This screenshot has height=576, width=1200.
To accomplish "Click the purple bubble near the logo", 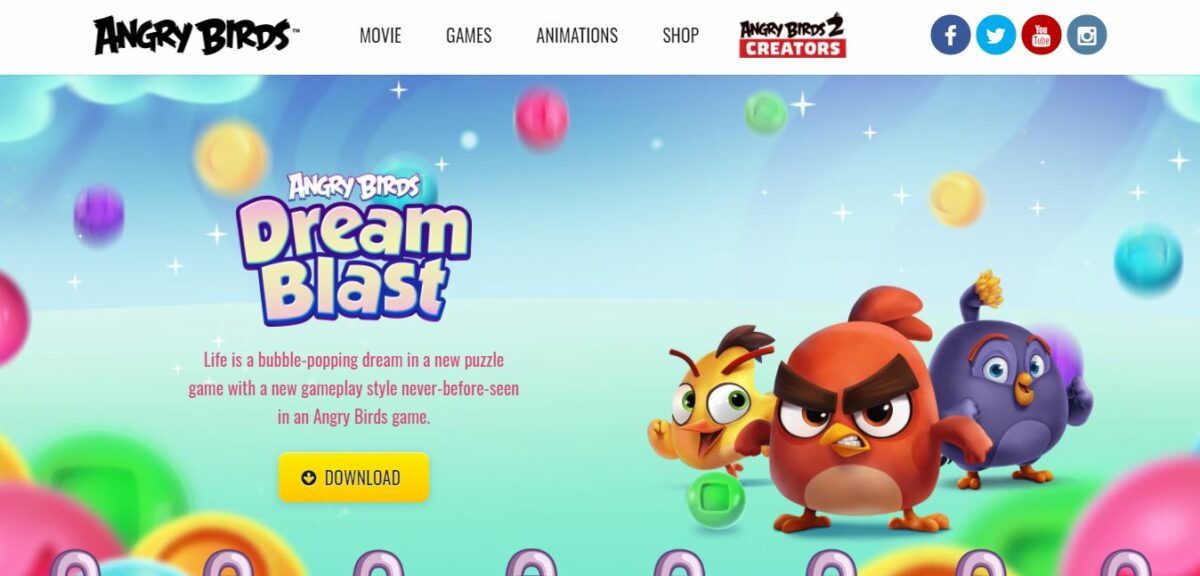I will 99,214.
